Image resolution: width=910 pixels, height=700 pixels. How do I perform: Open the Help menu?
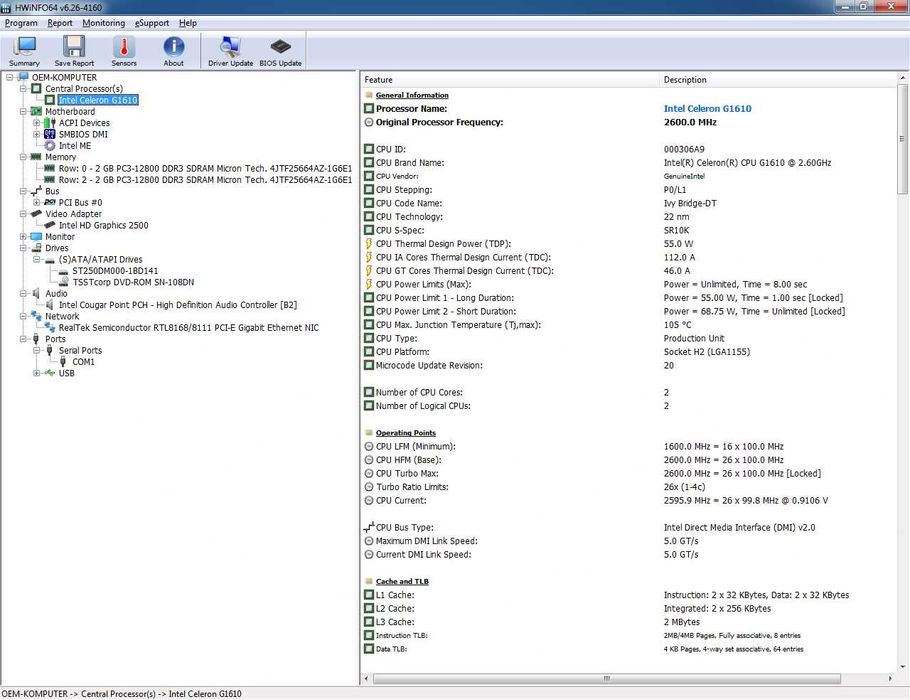click(187, 23)
